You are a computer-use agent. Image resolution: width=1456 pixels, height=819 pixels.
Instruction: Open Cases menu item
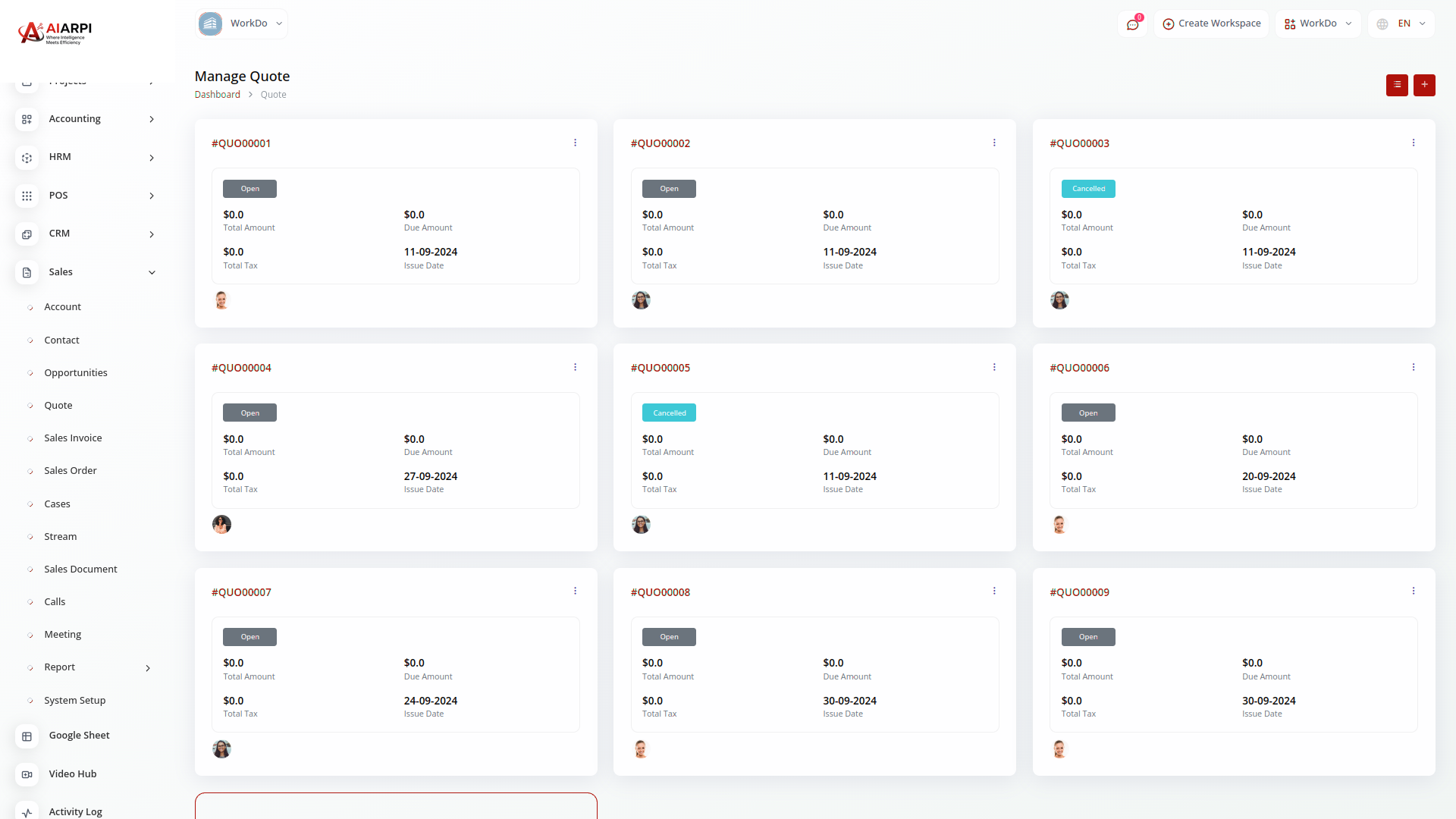point(57,504)
